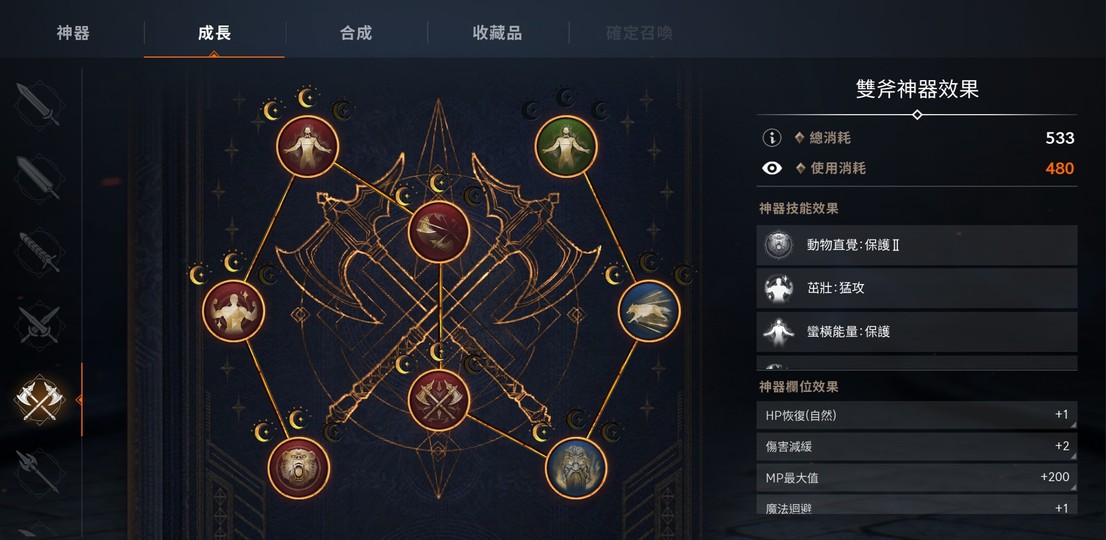The height and width of the screenshot is (540, 1106).
Task: Click the info icon beside 總消耗
Action: point(772,138)
